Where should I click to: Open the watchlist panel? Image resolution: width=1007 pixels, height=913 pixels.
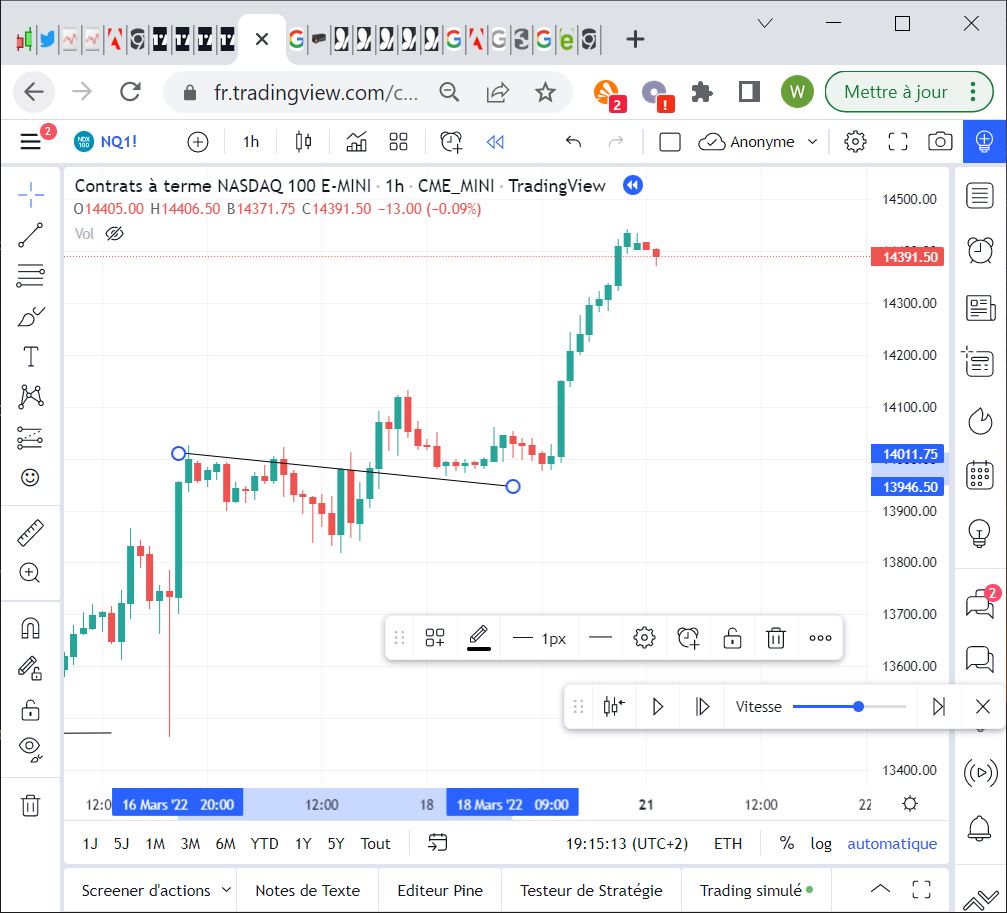[x=980, y=195]
